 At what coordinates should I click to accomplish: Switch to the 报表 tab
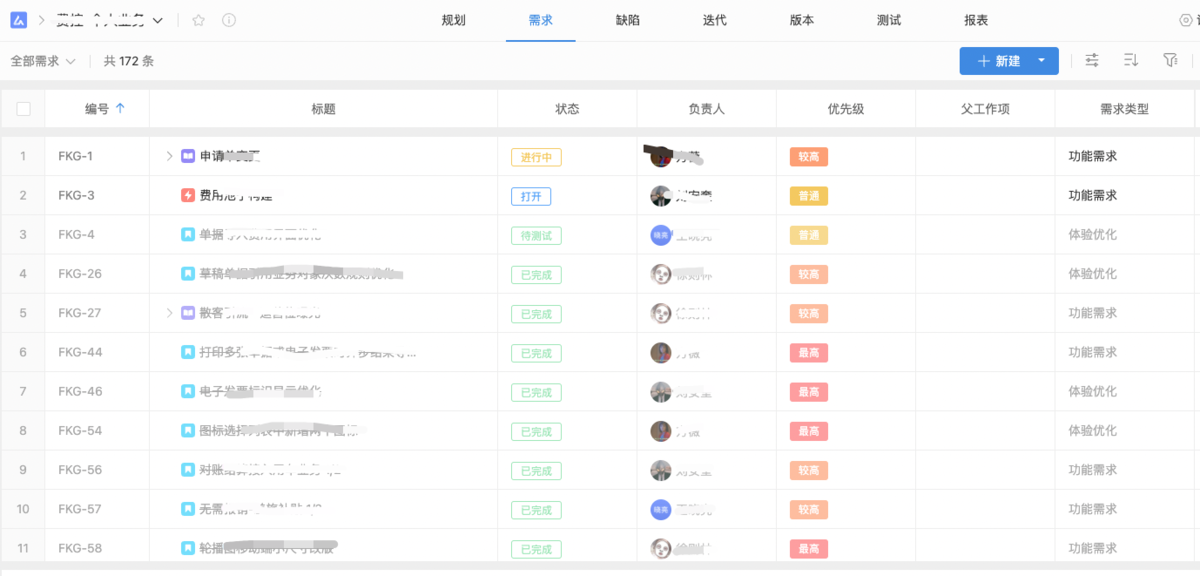pyautogui.click(x=974, y=18)
